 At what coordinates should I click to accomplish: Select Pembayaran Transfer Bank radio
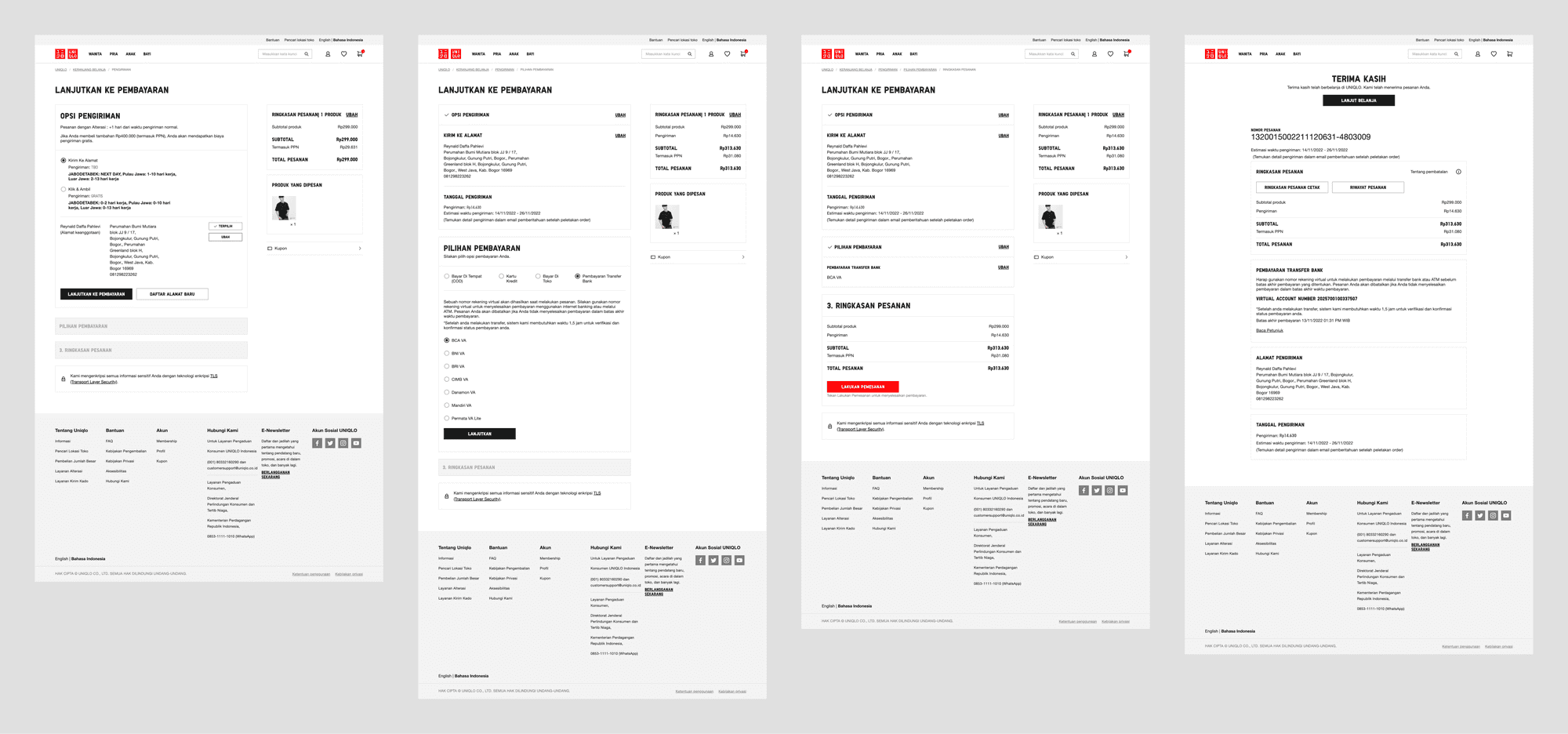click(x=578, y=276)
